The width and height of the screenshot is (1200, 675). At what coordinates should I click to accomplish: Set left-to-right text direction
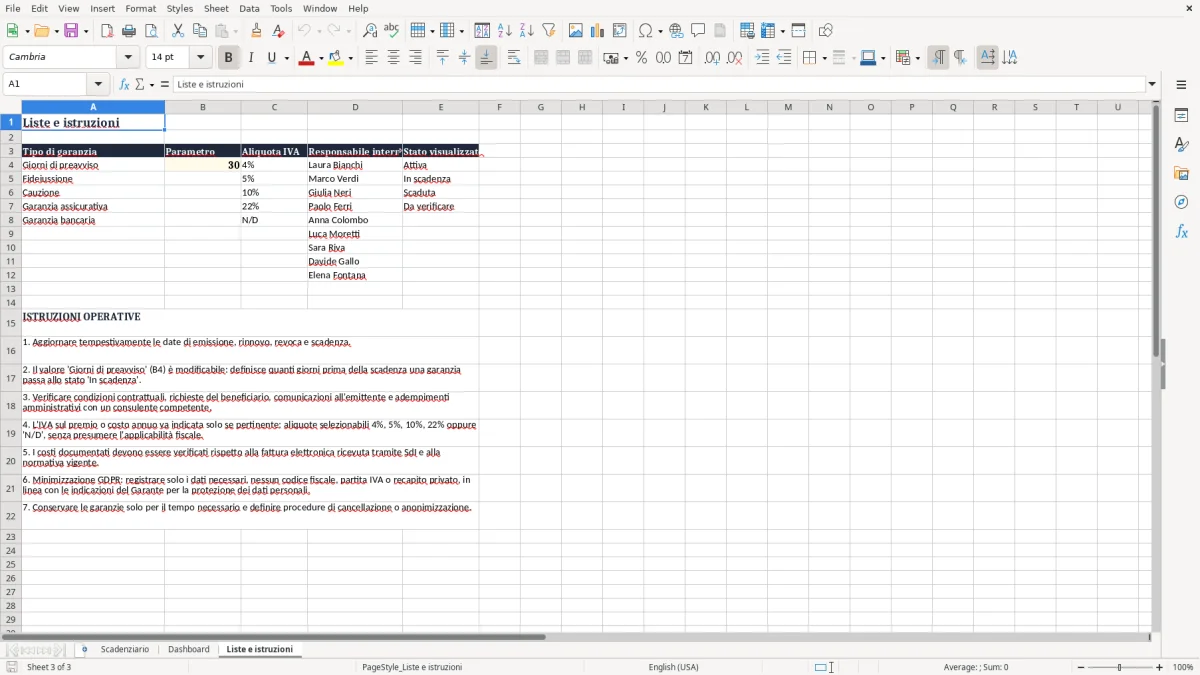(938, 58)
